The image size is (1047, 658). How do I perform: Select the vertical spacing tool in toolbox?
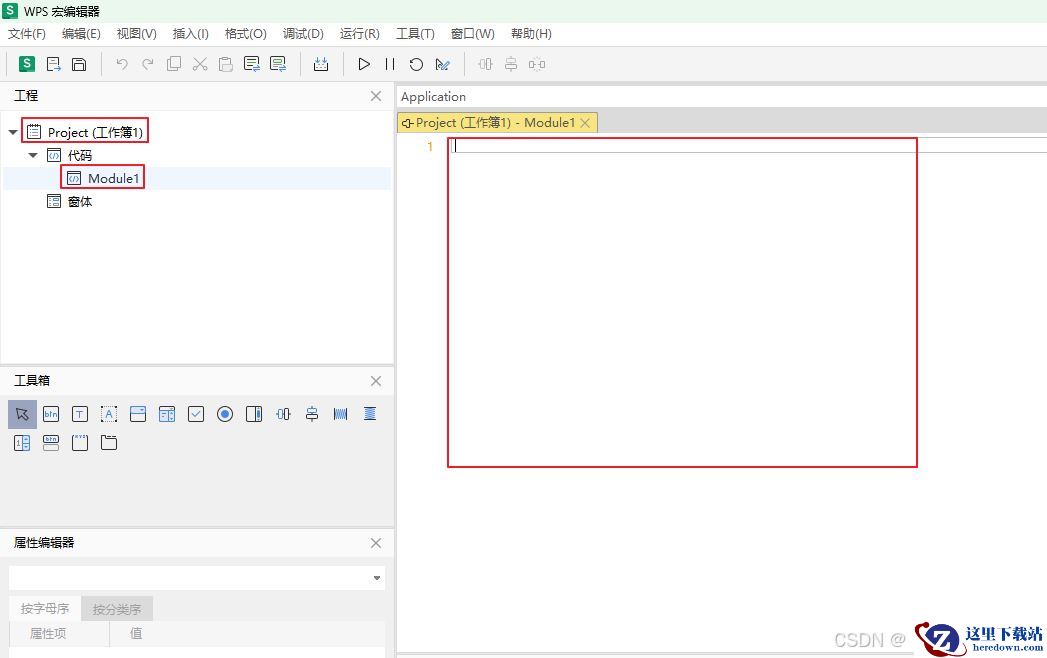tap(370, 414)
